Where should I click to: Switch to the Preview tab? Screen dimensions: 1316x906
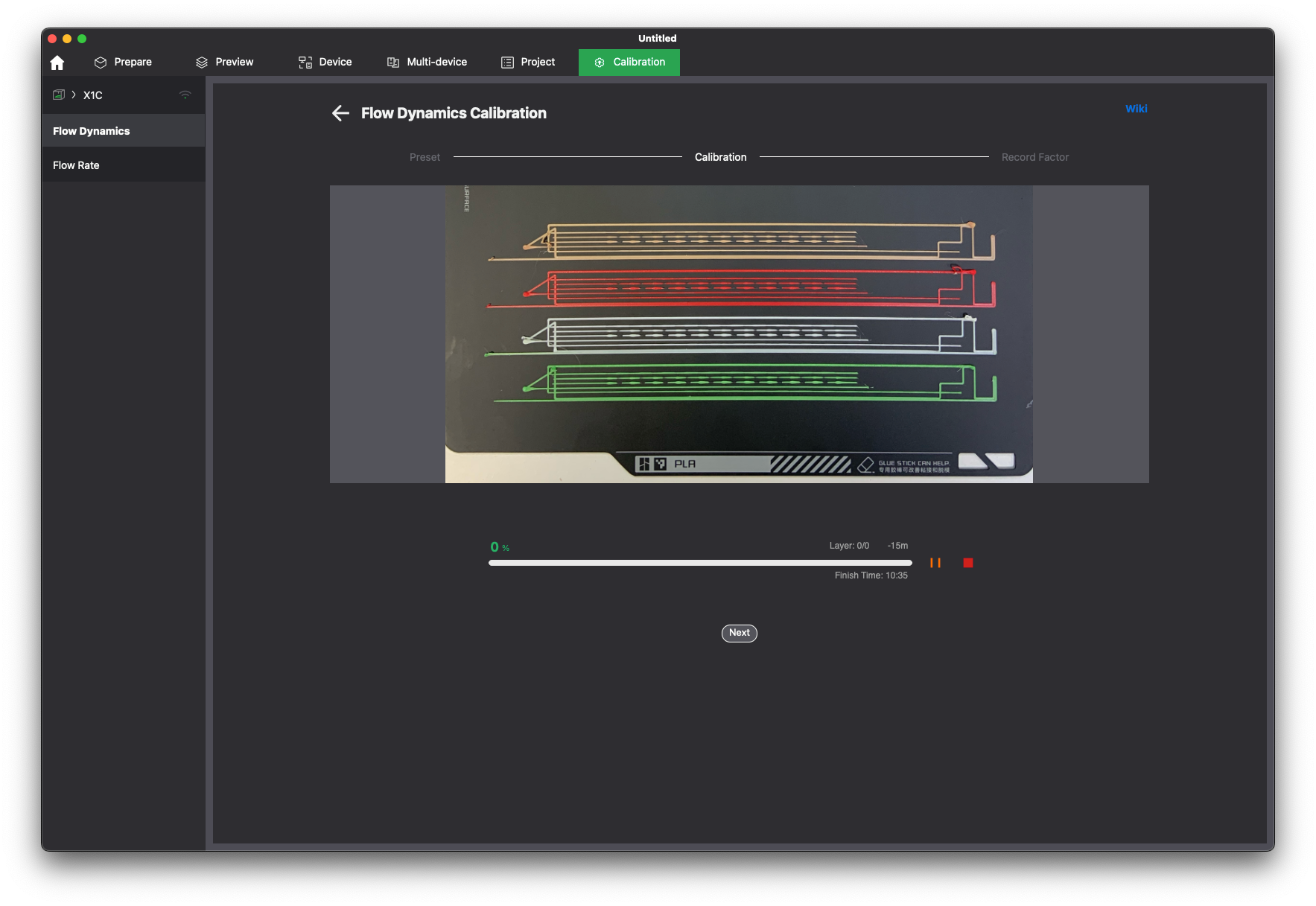[x=224, y=62]
